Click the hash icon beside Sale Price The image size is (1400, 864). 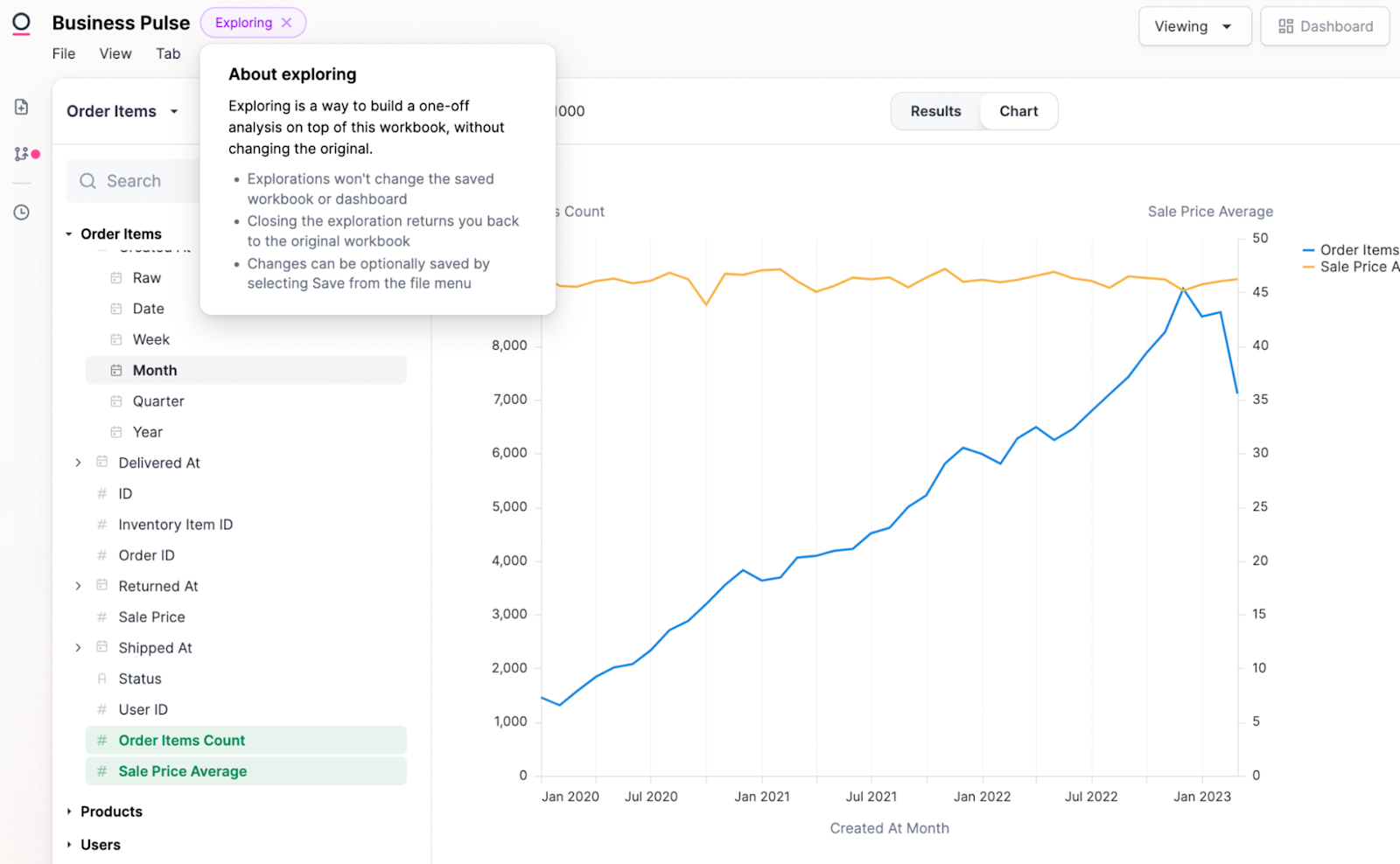[x=102, y=617]
